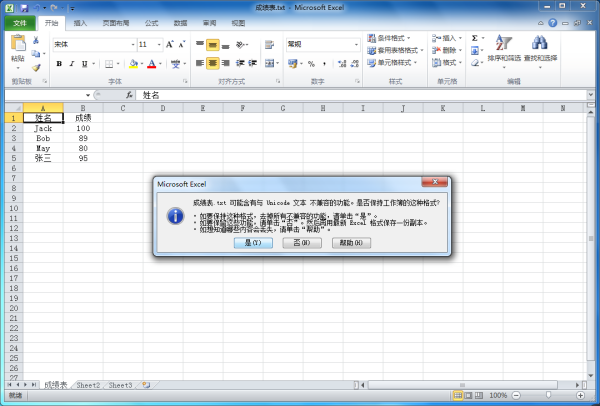Click Help 帮助(H) in the Excel dialog
This screenshot has height=406, width=600.
tap(351, 243)
